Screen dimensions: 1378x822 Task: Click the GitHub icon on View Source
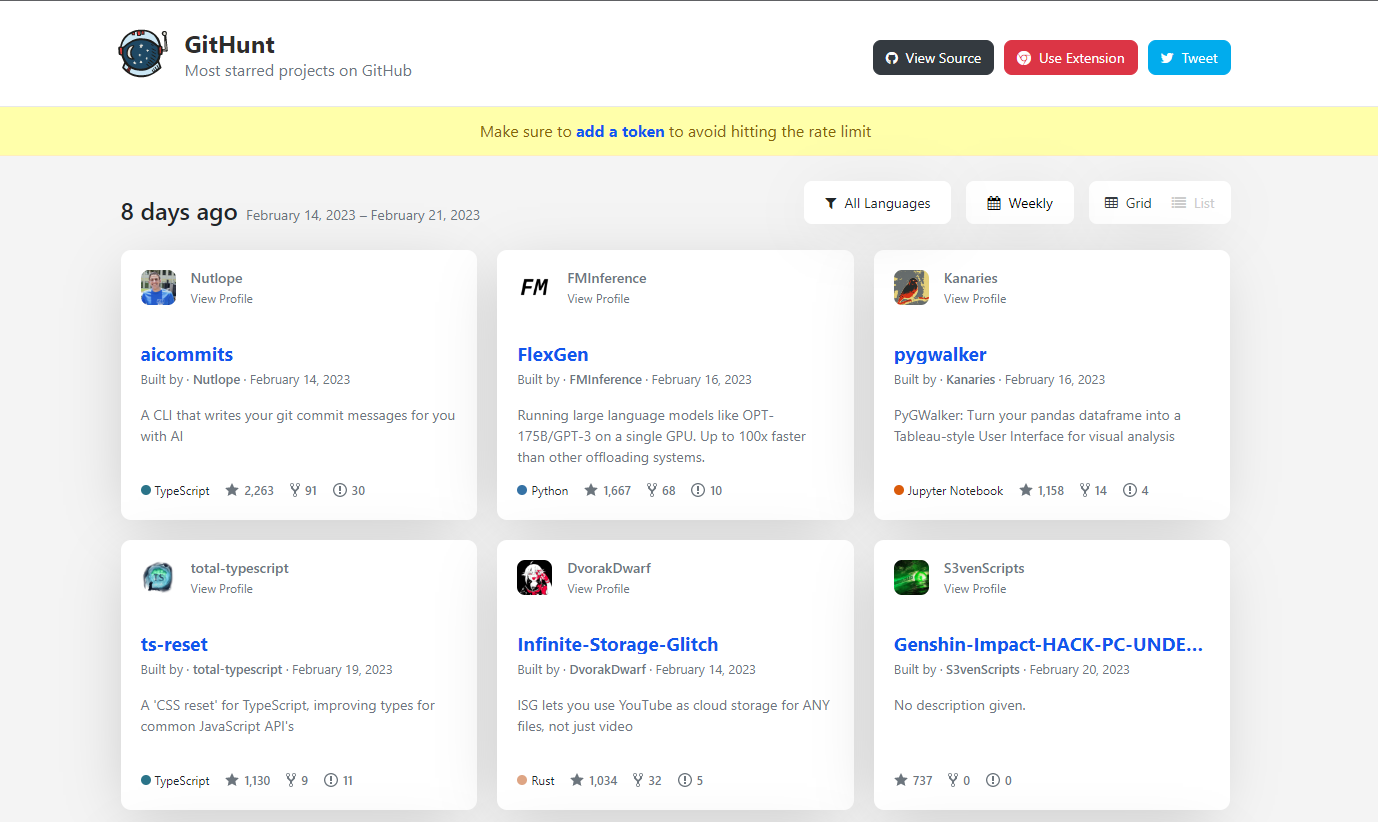[x=891, y=57]
